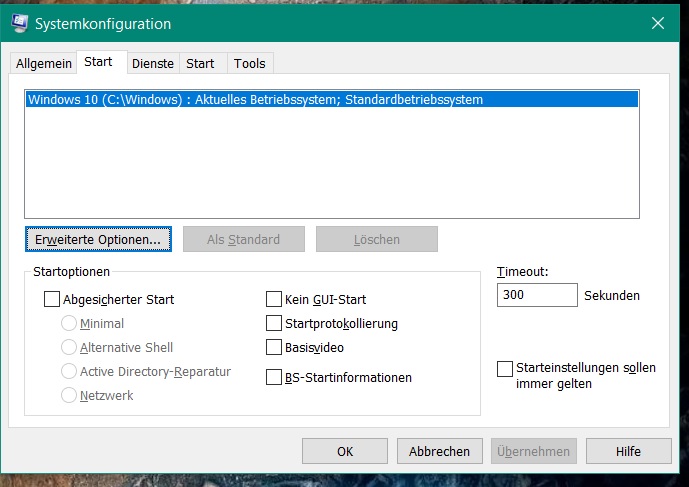
Task: Click the Sekunden label
Action: (612, 295)
